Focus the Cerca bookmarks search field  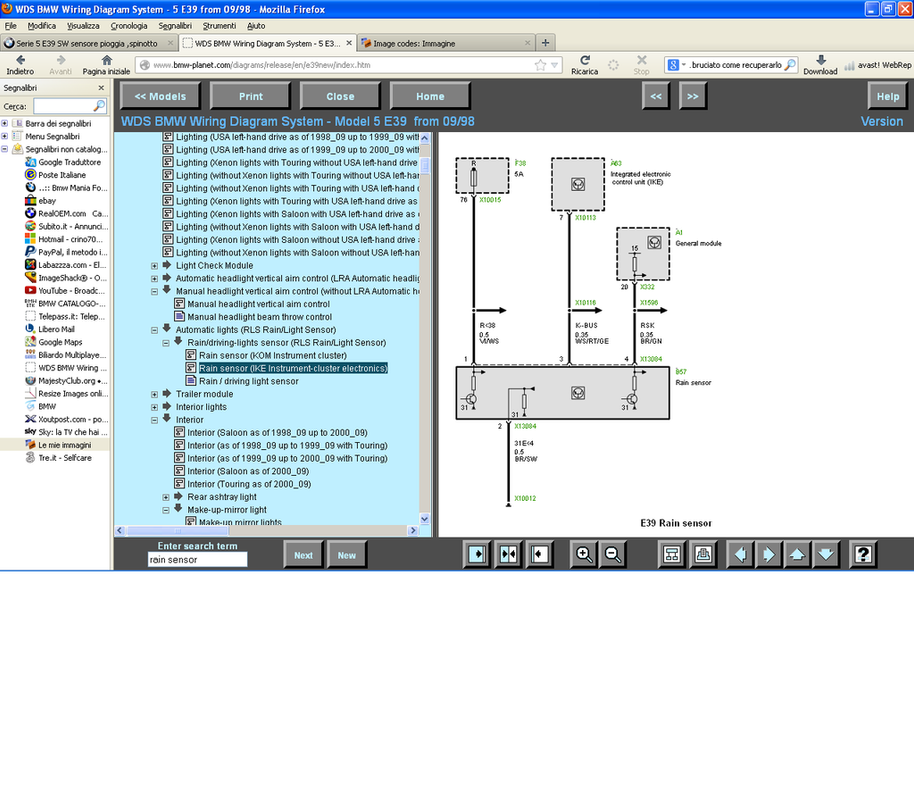click(70, 106)
